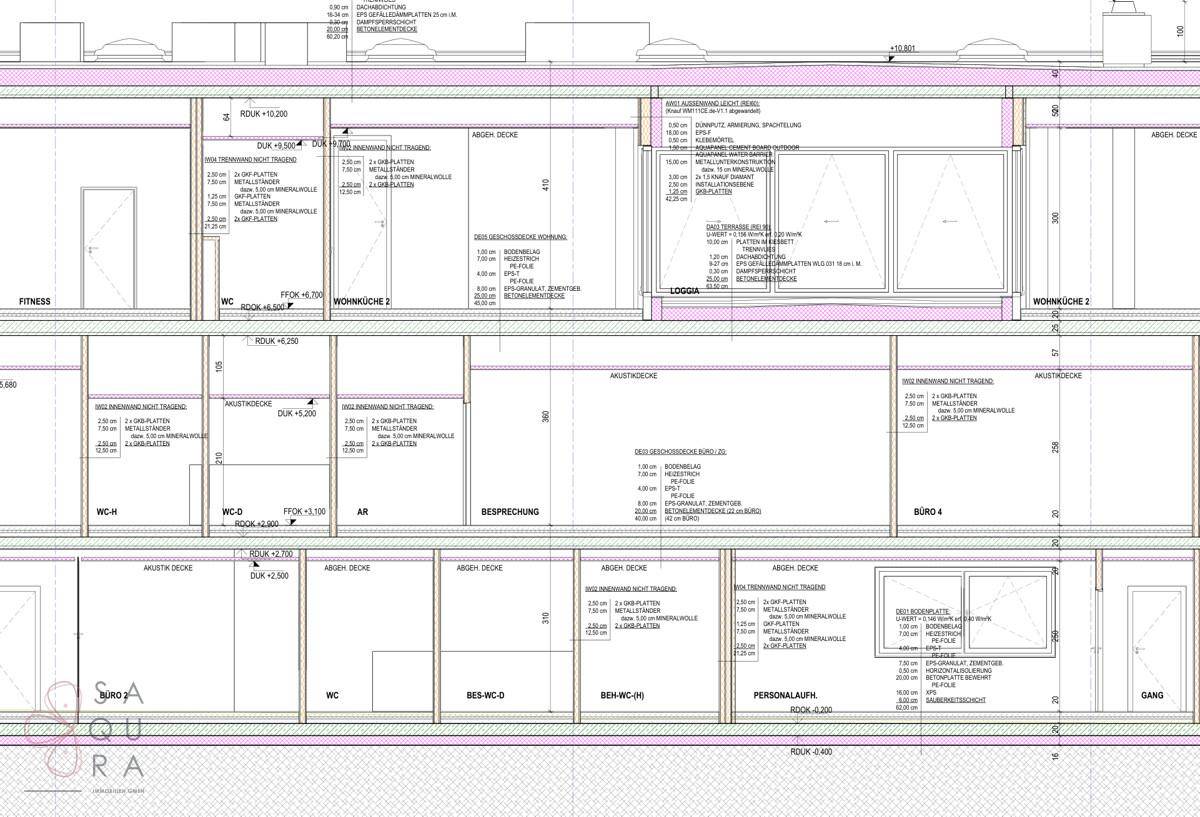Image resolution: width=1200 pixels, height=817 pixels.
Task: Select the '5,680' dimension value
Action: coord(9,384)
